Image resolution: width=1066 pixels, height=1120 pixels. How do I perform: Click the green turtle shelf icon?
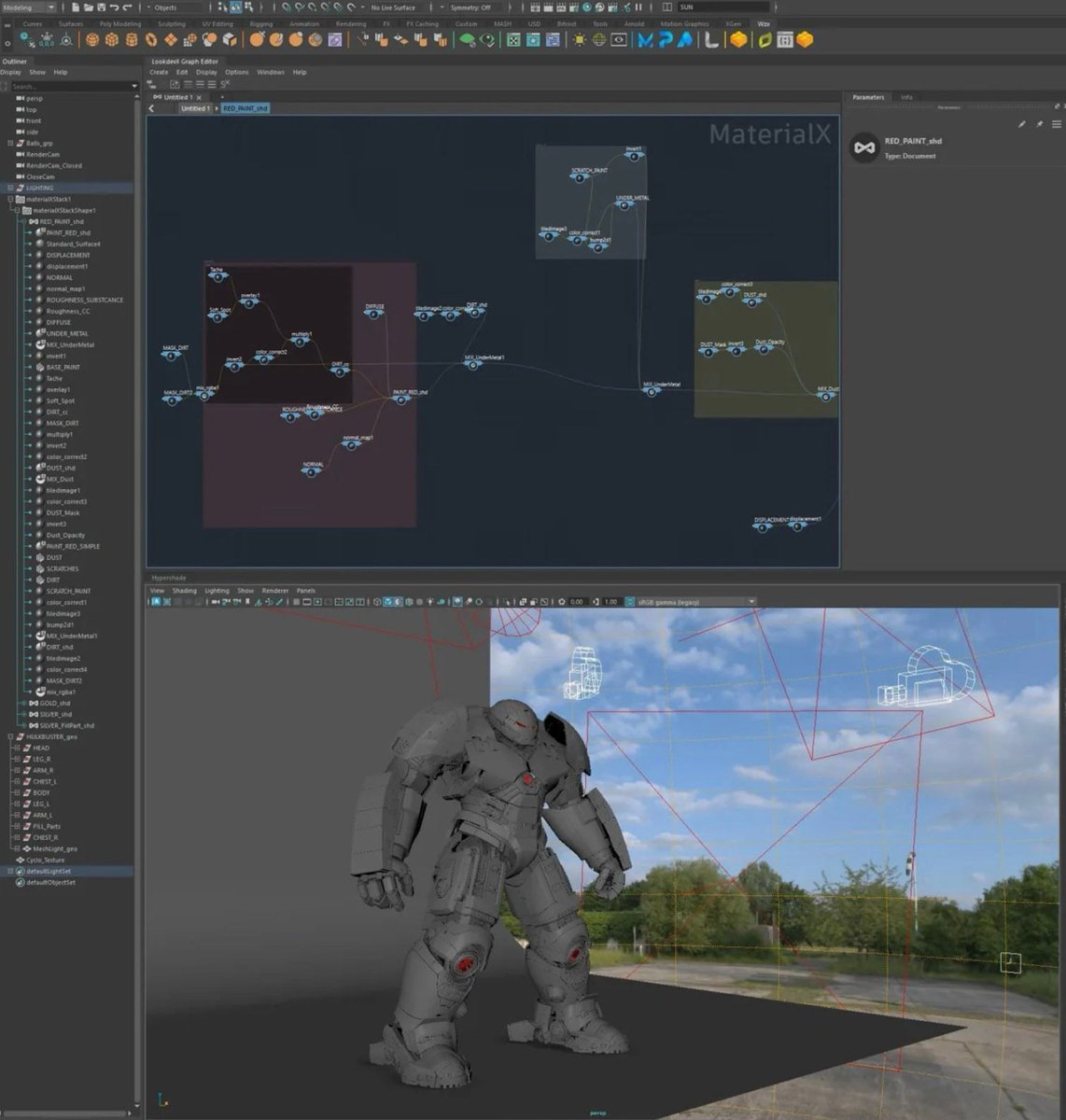[x=468, y=40]
